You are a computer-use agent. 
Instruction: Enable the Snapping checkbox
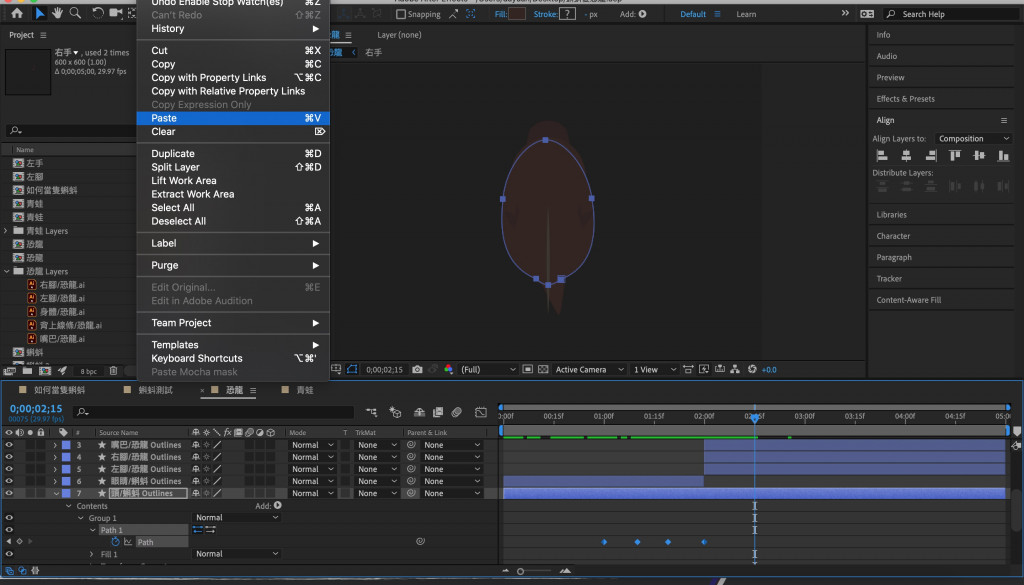[401, 14]
